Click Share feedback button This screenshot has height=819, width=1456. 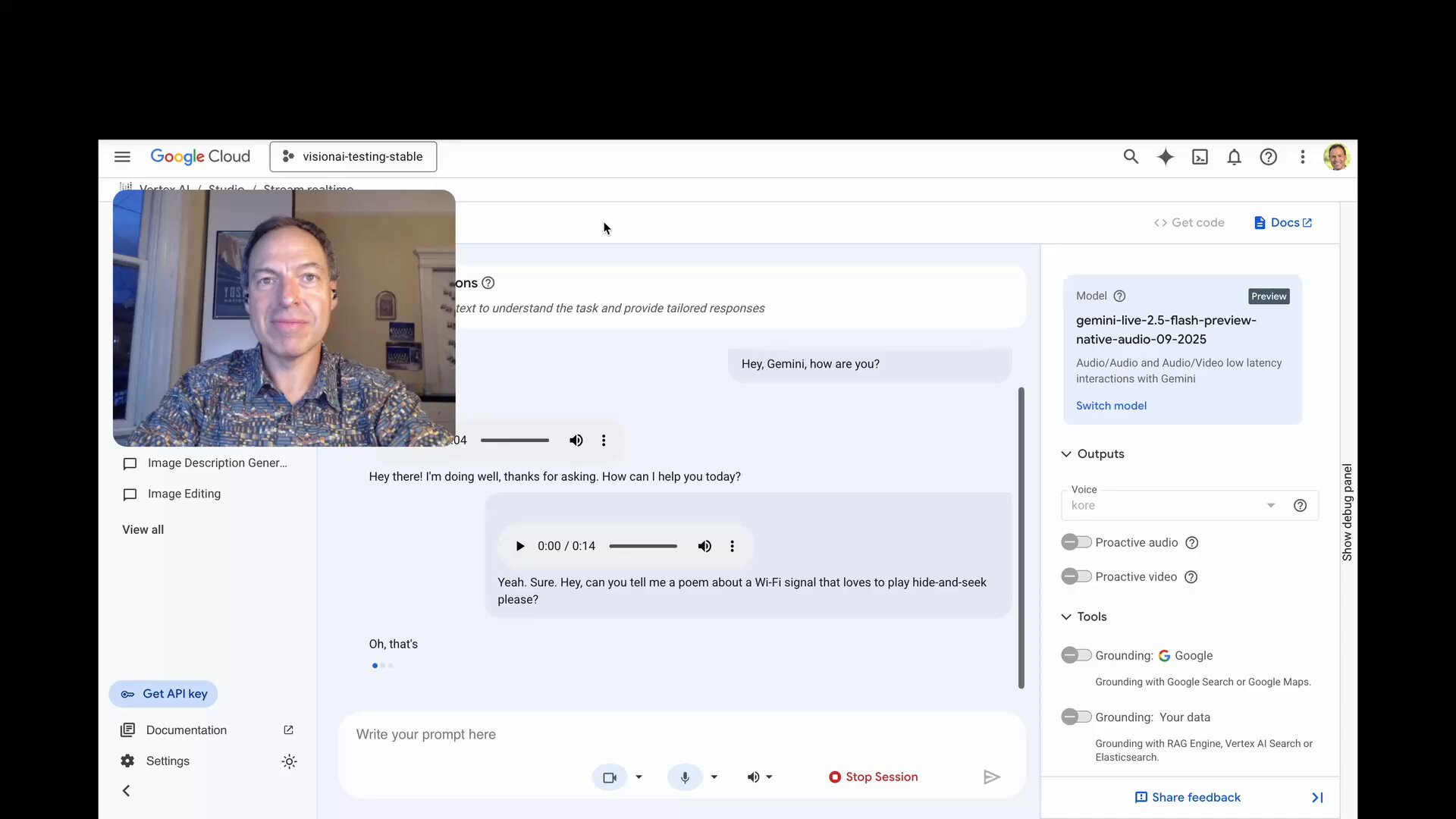point(1188,797)
